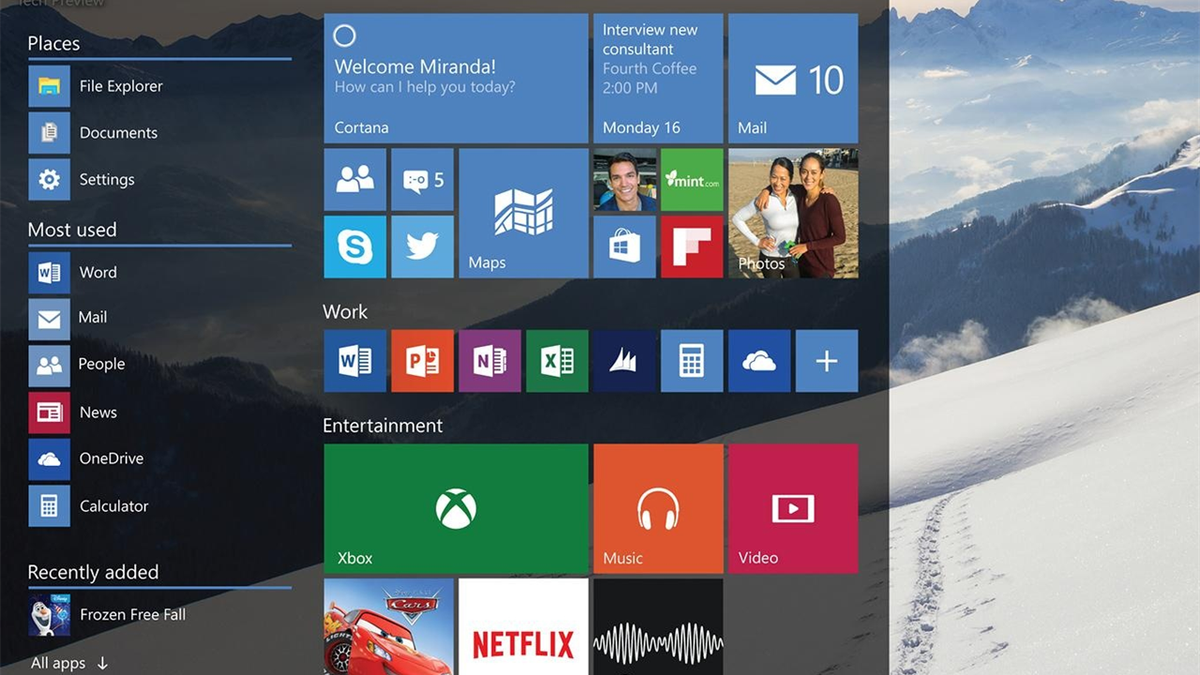Open Documents folder in Places

pos(93,132)
